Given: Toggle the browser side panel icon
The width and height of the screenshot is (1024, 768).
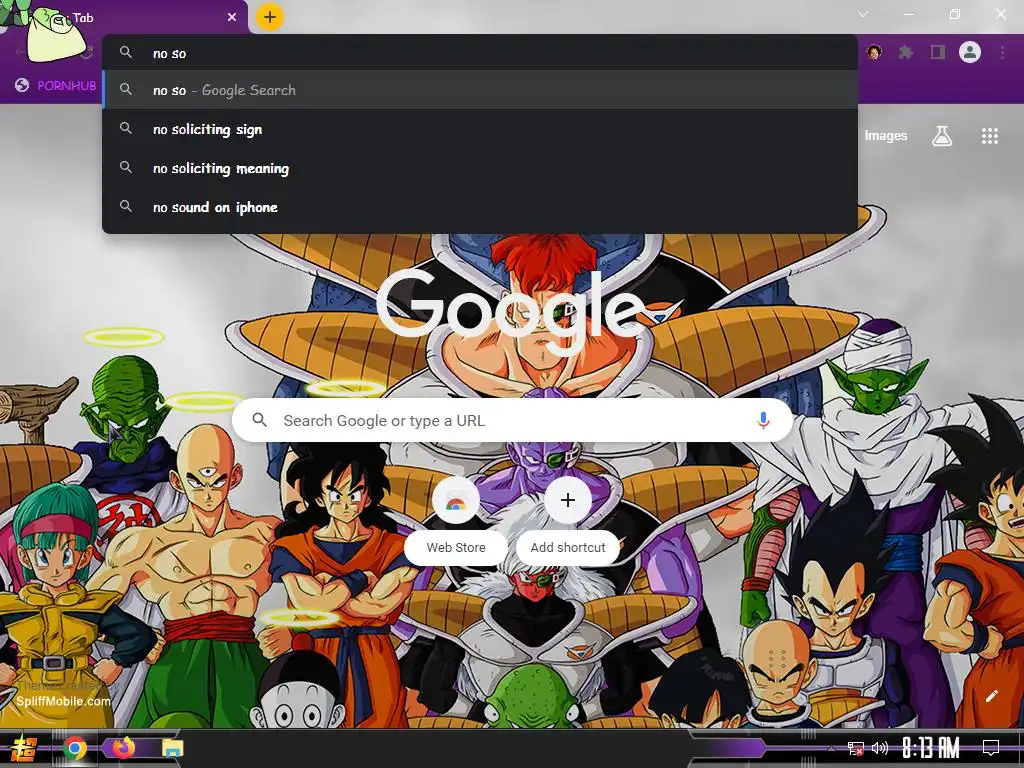Looking at the screenshot, I should pyautogui.click(x=938, y=52).
